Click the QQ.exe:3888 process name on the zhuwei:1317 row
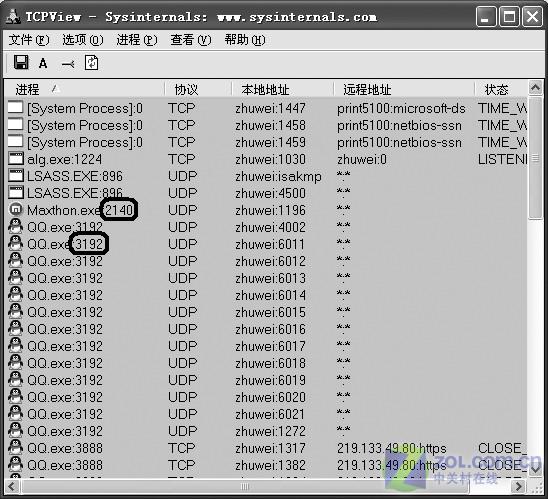The height and width of the screenshot is (499, 548). pos(65,448)
